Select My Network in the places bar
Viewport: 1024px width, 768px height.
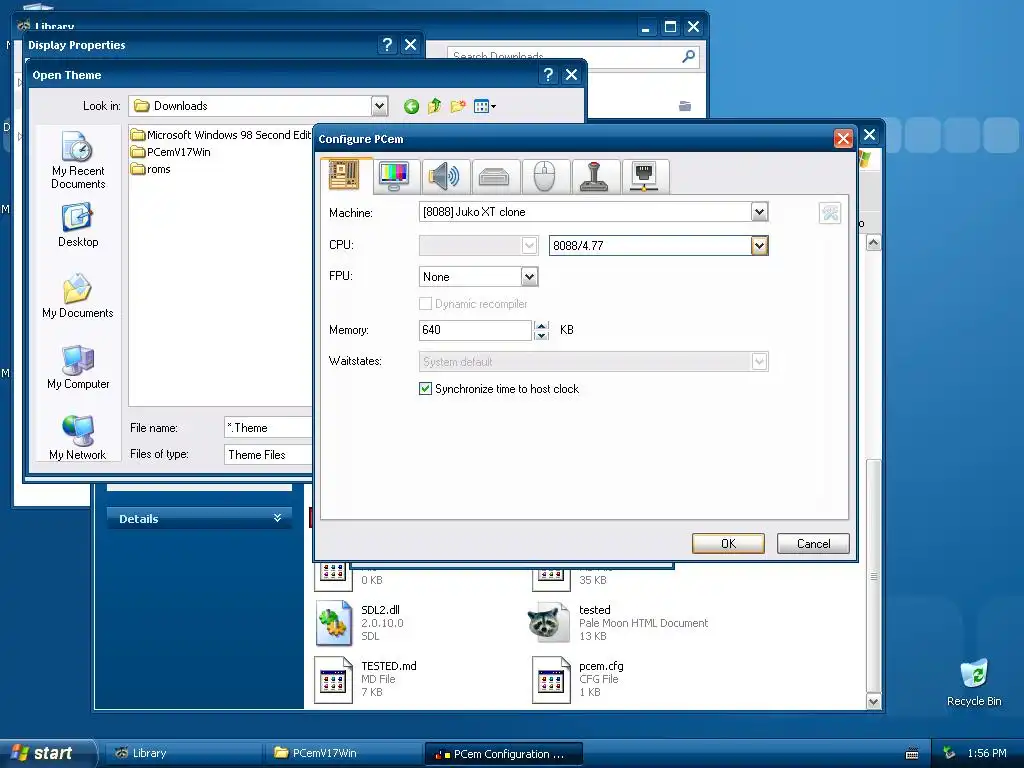tap(78, 438)
